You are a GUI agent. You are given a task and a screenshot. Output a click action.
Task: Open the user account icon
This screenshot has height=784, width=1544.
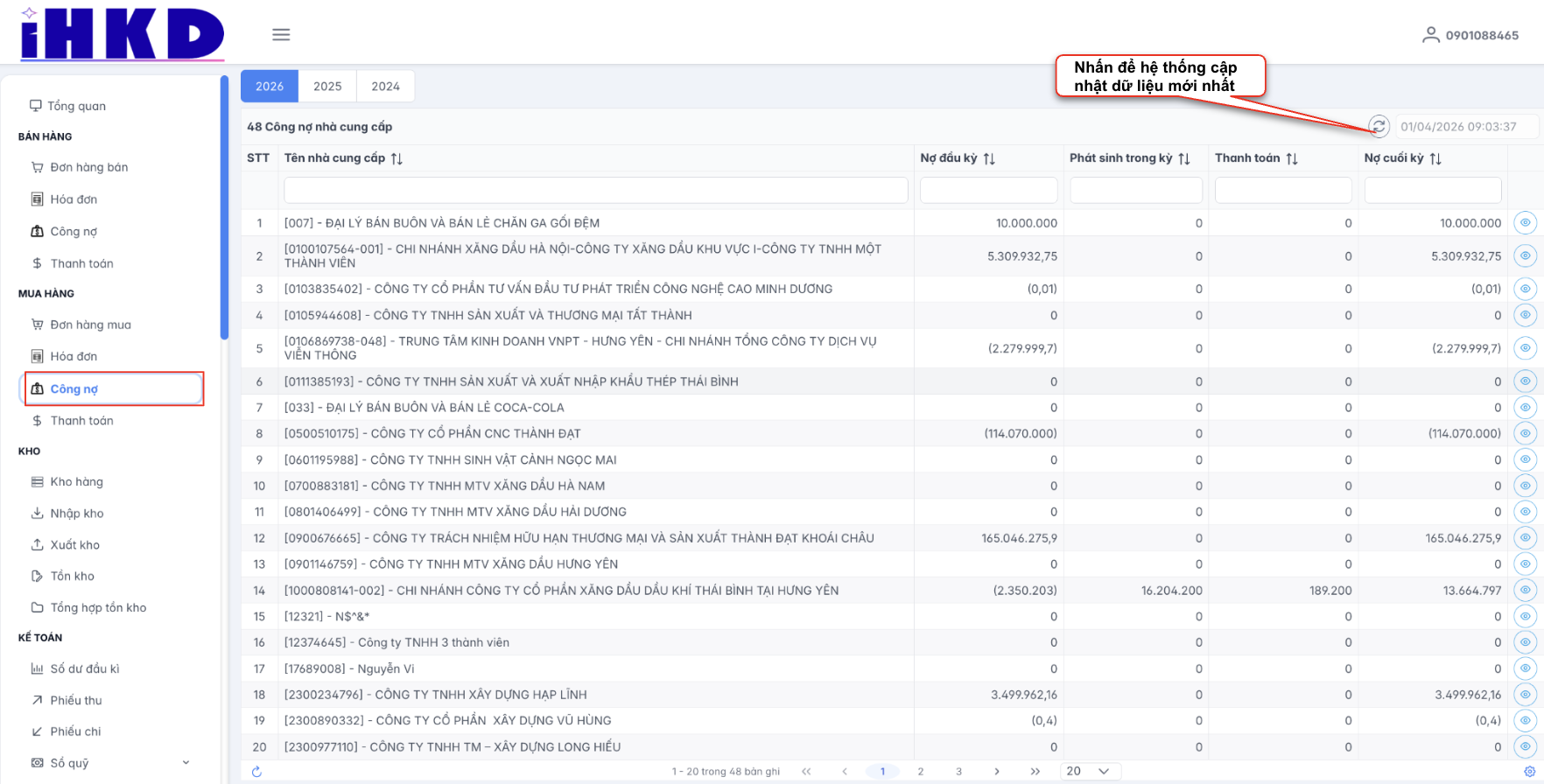pyautogui.click(x=1430, y=35)
